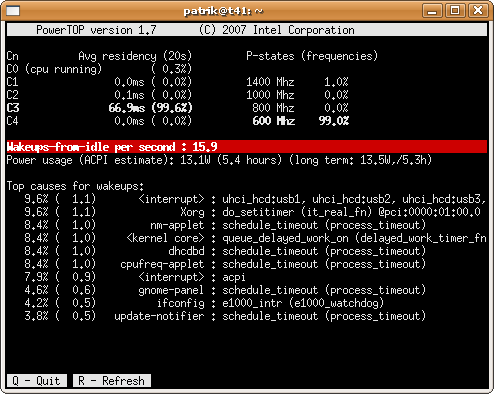Click the 'Q - Quit' option

pos(37,381)
